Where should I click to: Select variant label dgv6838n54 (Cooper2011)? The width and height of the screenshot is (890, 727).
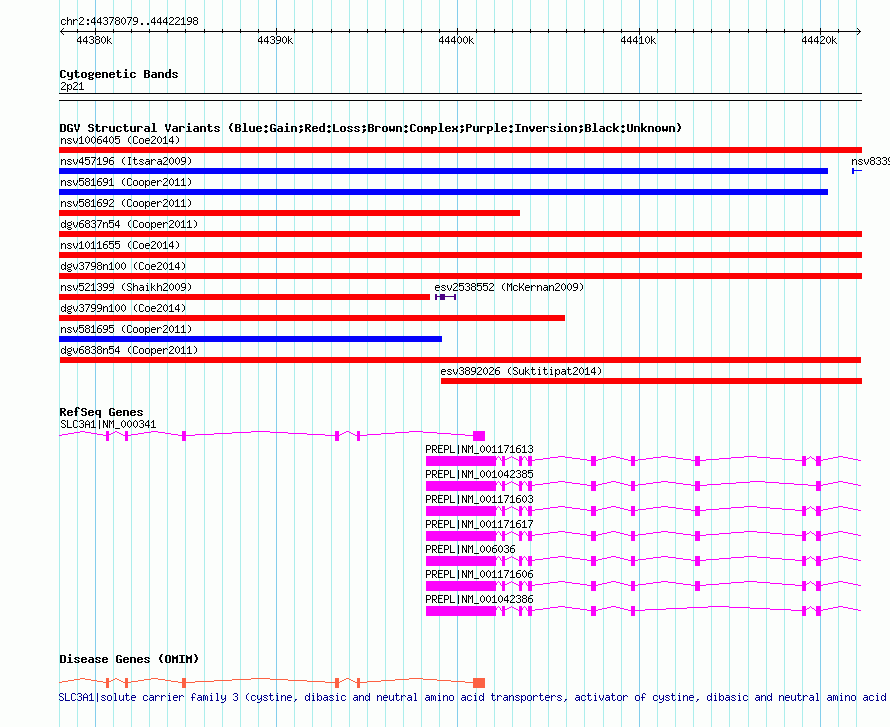pyautogui.click(x=129, y=350)
